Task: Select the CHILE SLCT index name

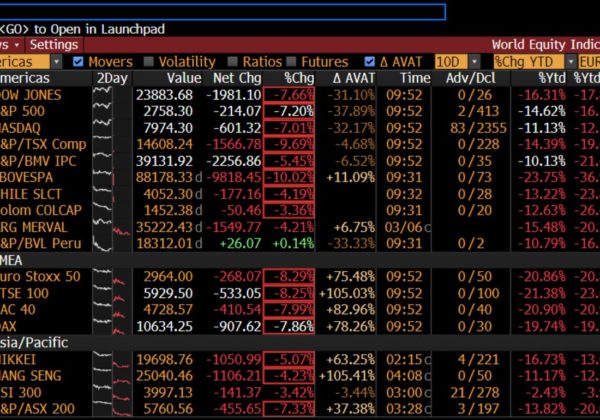Action: click(31, 194)
